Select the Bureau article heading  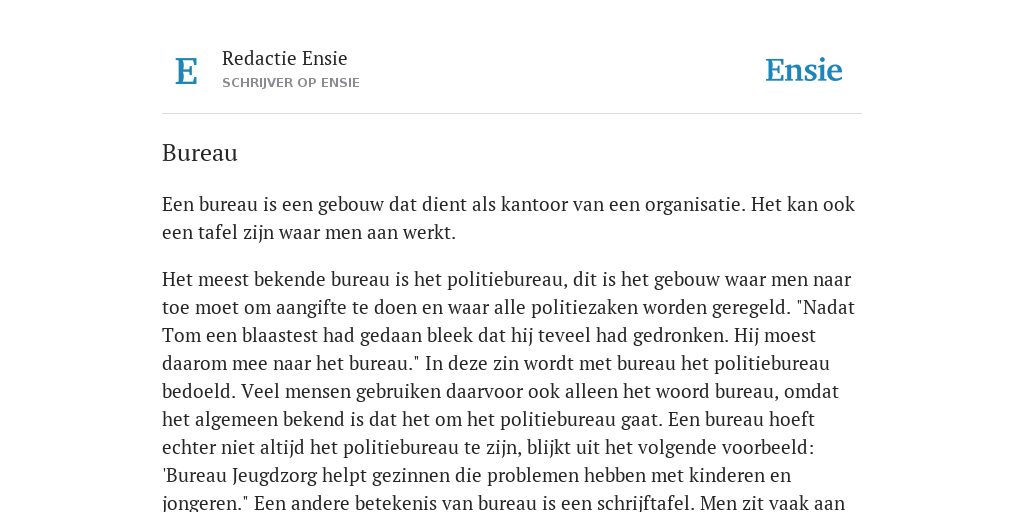200,153
